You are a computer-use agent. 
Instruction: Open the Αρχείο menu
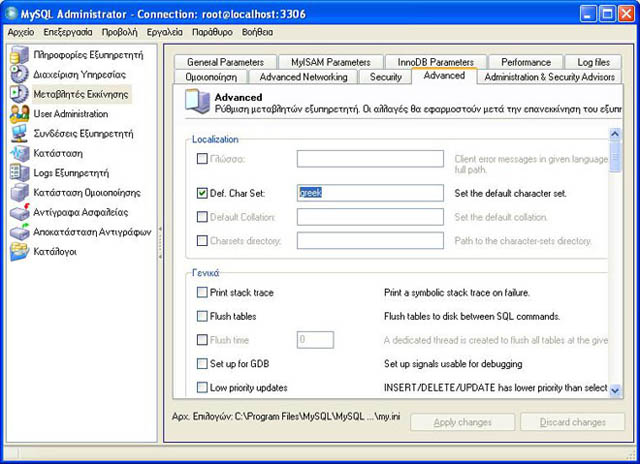tap(21, 32)
